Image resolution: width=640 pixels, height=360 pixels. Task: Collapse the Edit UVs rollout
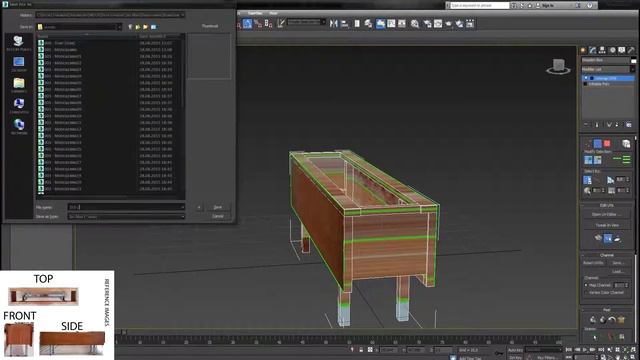click(x=607, y=206)
